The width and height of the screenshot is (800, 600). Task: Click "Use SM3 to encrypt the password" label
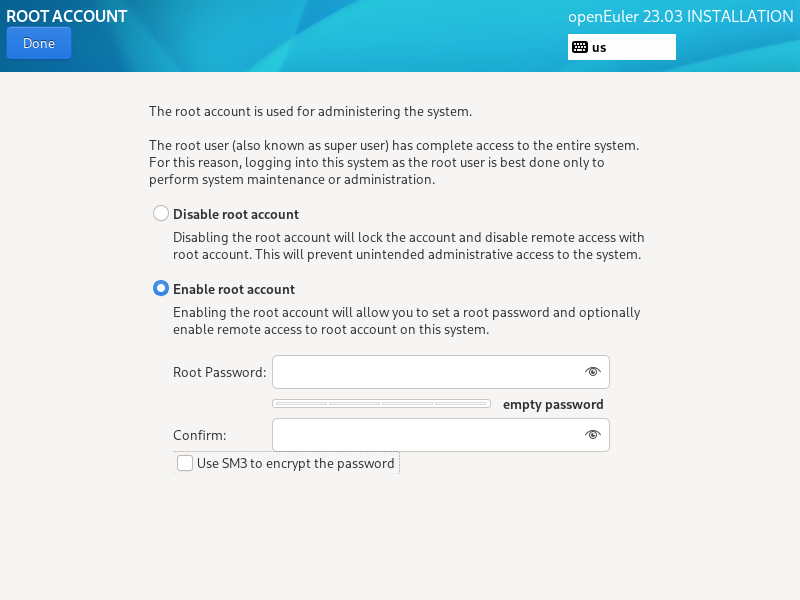(x=296, y=463)
